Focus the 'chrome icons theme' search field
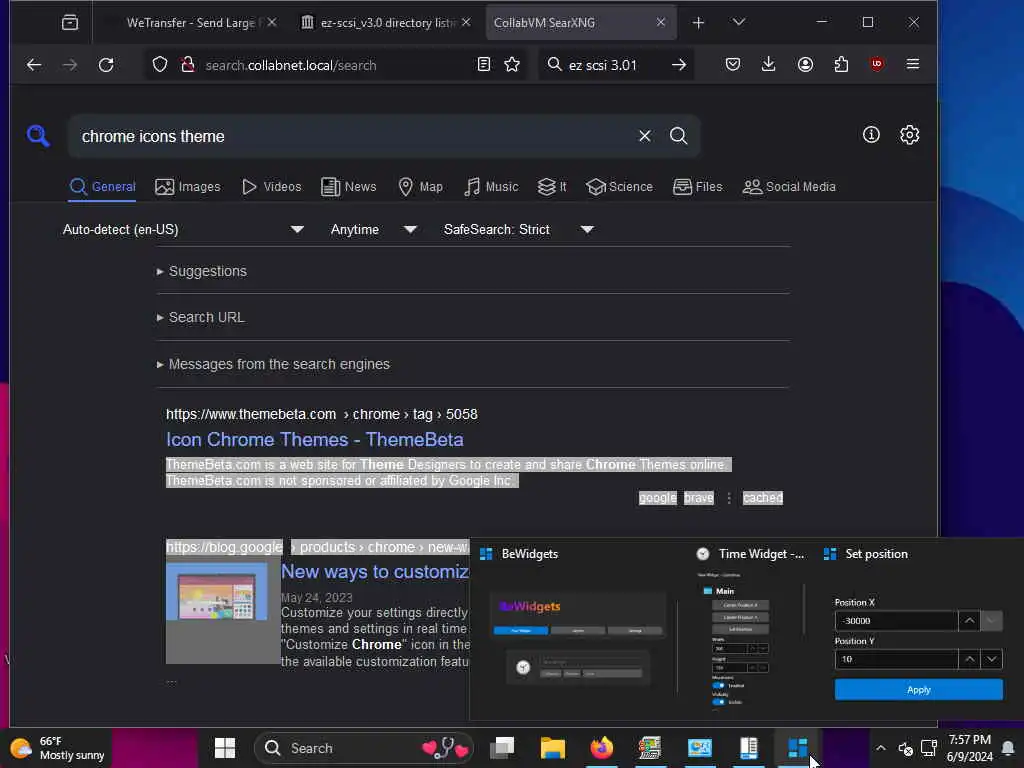This screenshot has height=768, width=1024. (353, 136)
